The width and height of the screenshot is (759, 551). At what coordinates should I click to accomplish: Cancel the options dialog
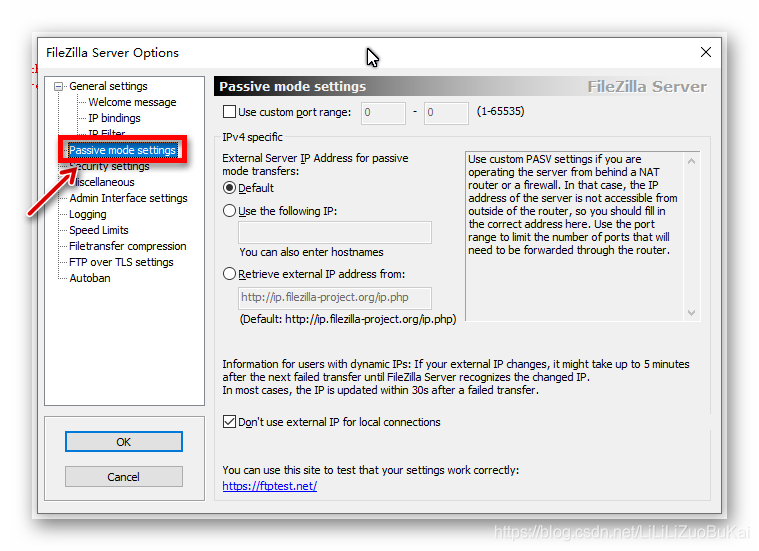tap(124, 476)
